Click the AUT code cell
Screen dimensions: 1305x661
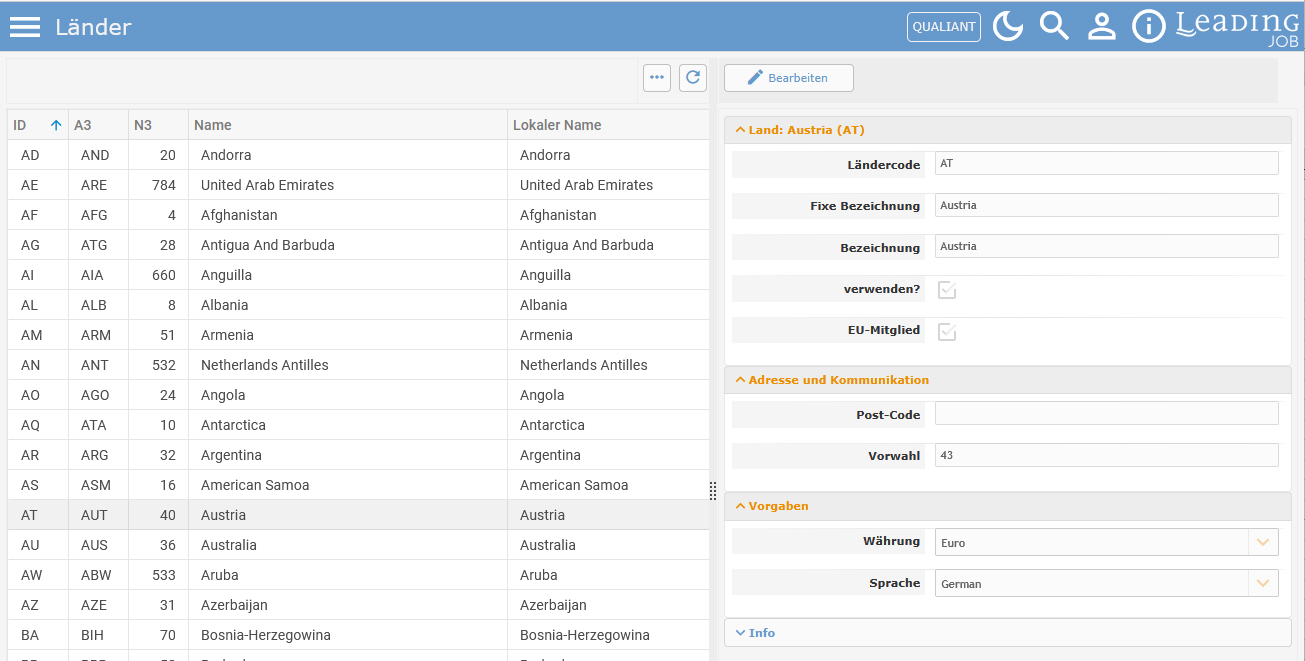(98, 515)
